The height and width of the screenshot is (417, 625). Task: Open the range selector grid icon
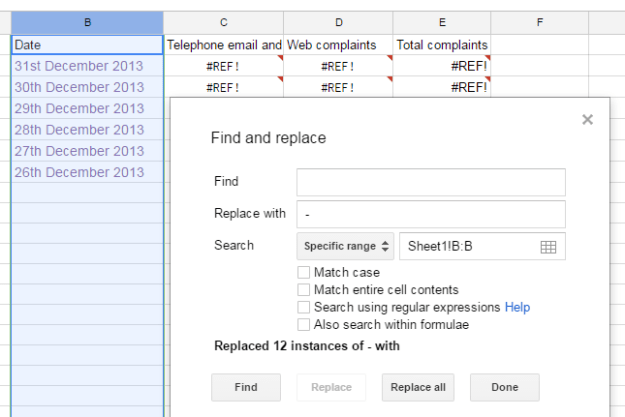tap(548, 247)
